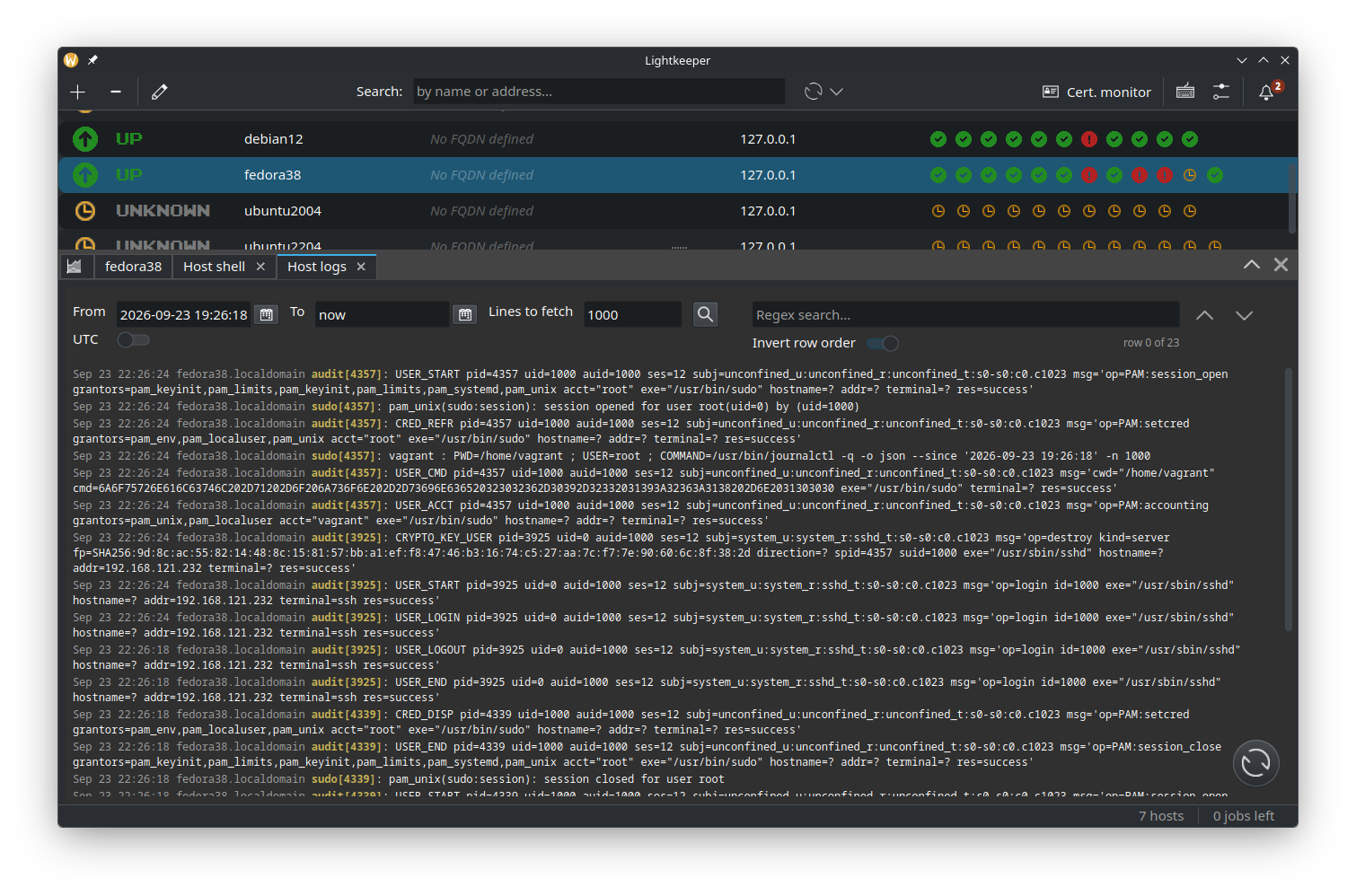Switch to the fedora38 tab
Image resolution: width=1356 pixels, height=896 pixels.
(x=133, y=267)
